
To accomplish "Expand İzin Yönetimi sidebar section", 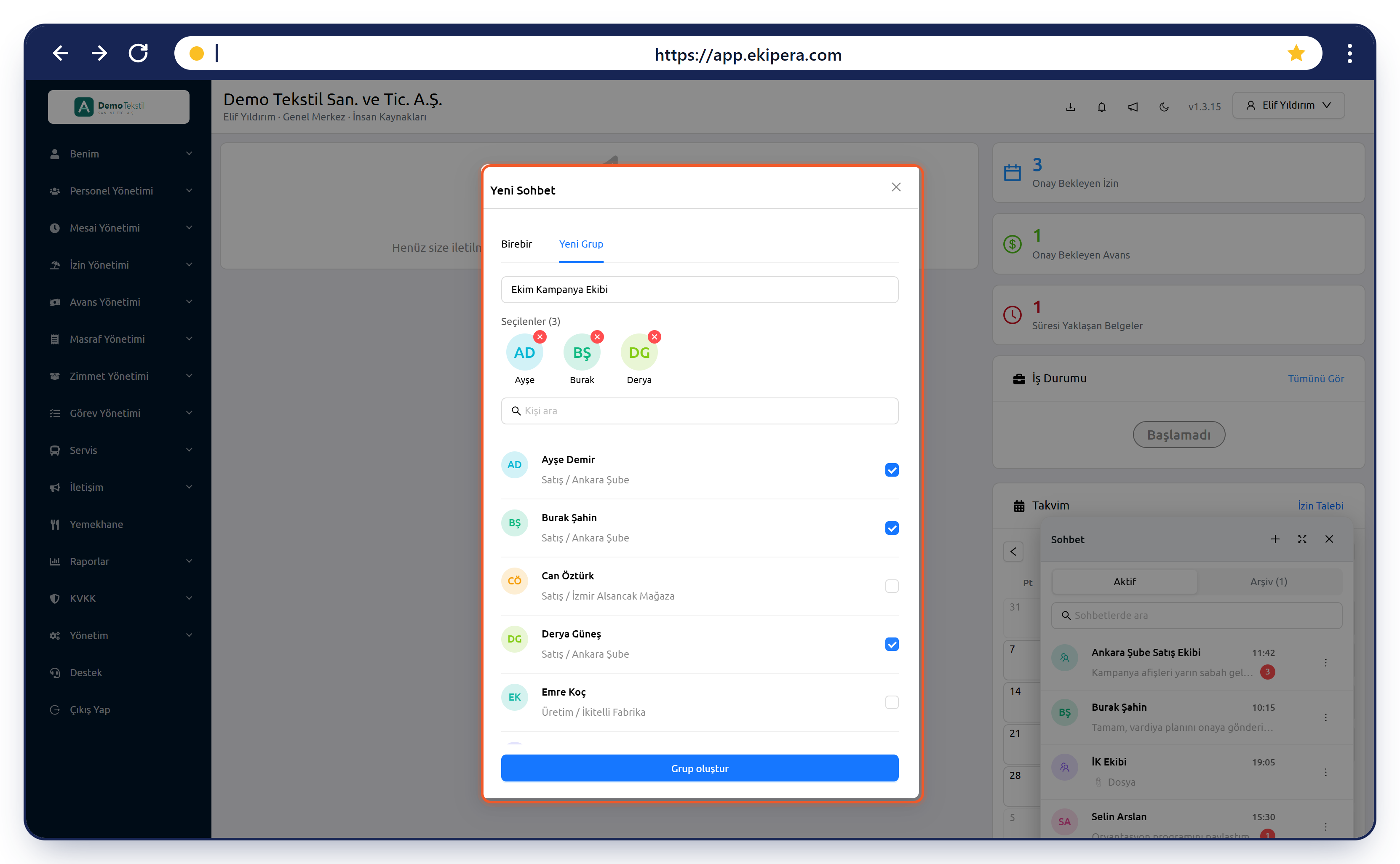I will point(119,265).
